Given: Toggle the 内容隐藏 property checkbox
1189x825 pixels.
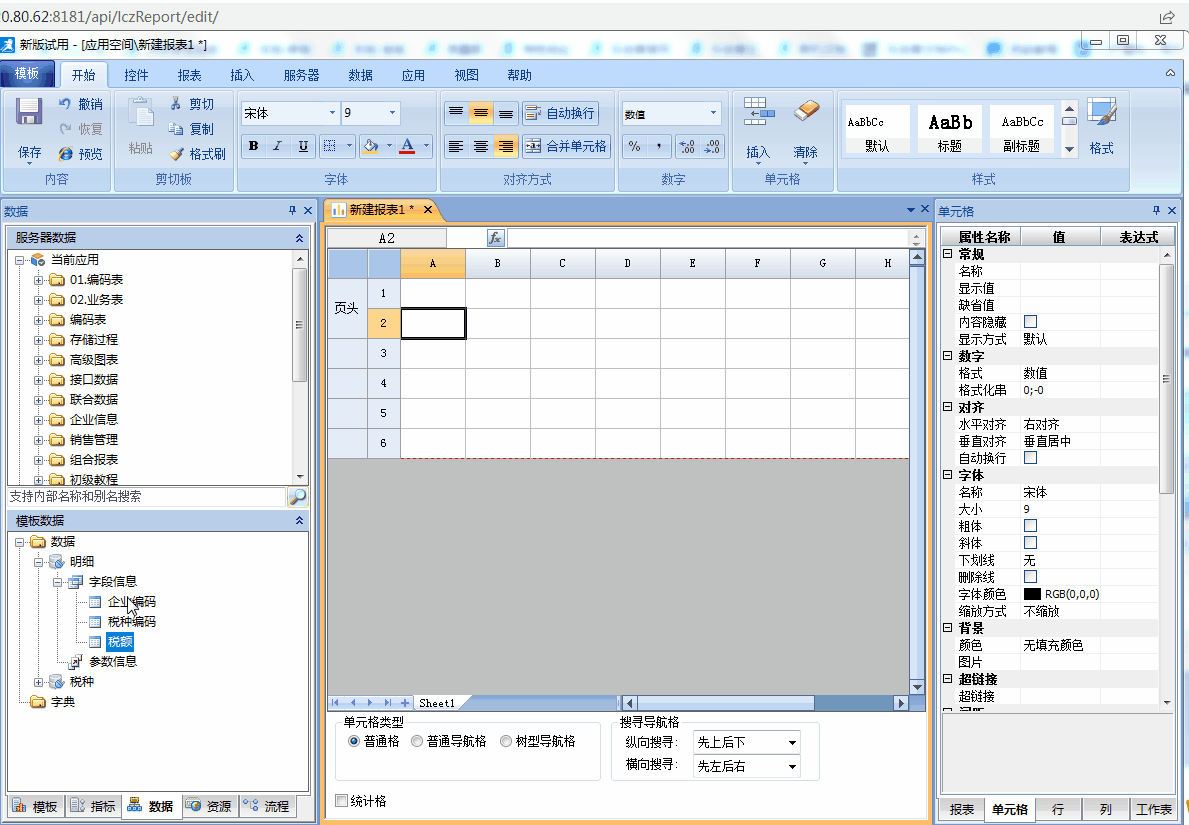Looking at the screenshot, I should pyautogui.click(x=1030, y=322).
